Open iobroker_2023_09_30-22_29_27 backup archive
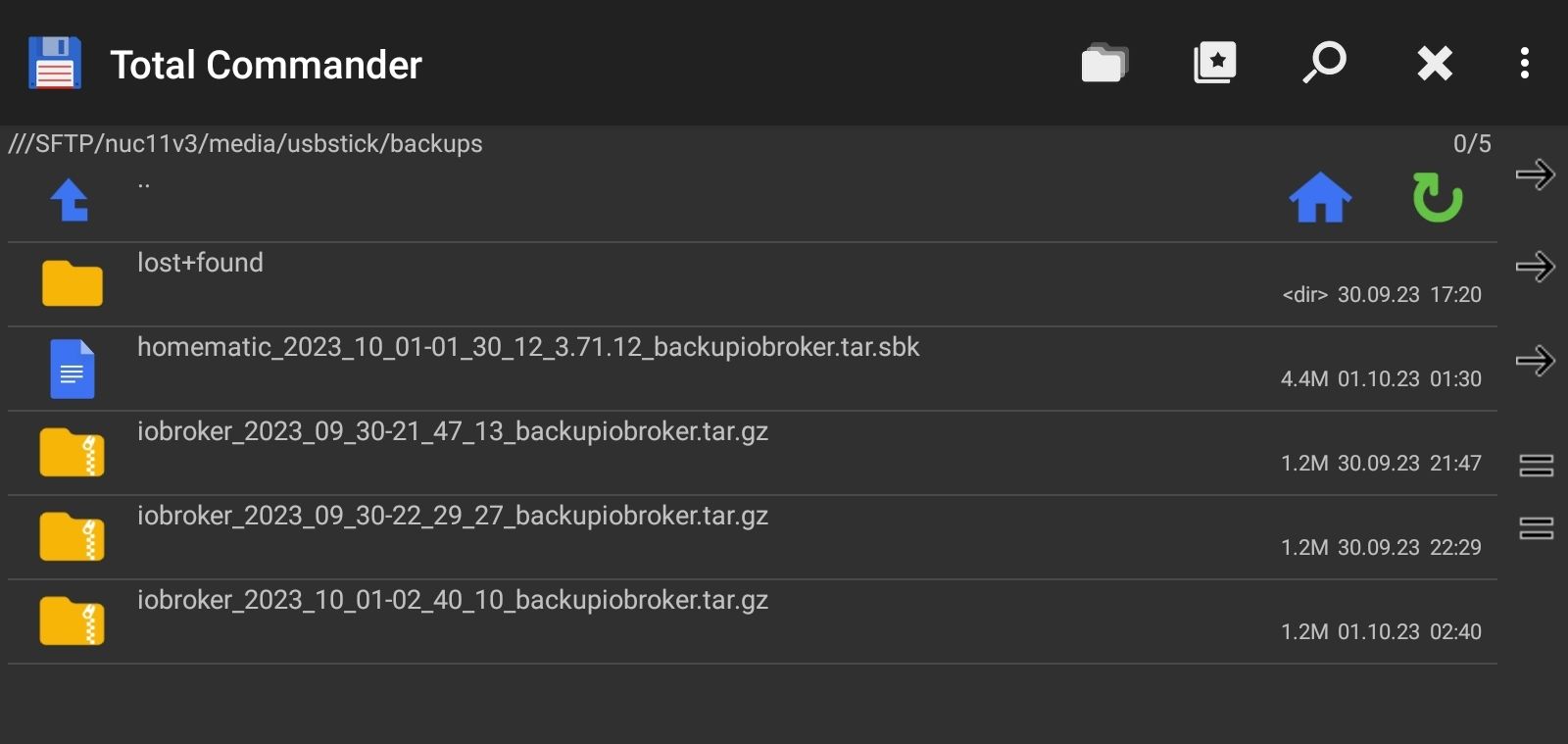This screenshot has height=744, width=1568. [753, 537]
